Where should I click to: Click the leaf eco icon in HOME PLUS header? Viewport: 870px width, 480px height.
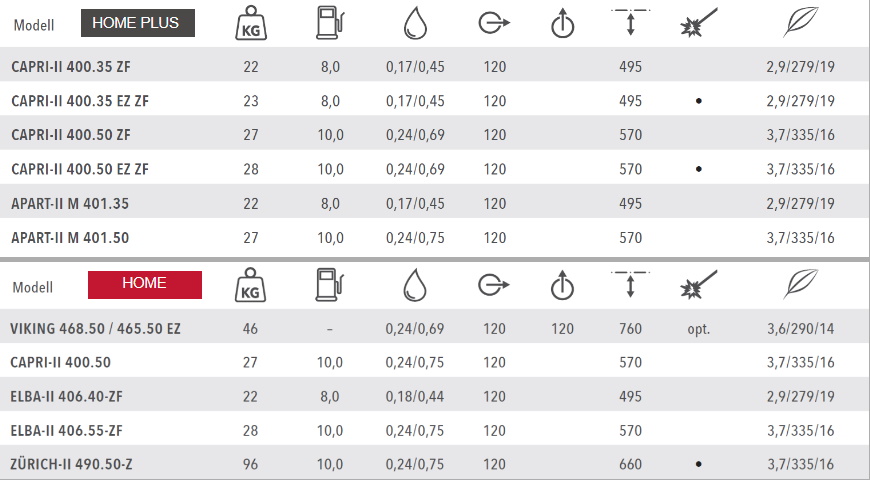[x=801, y=22]
